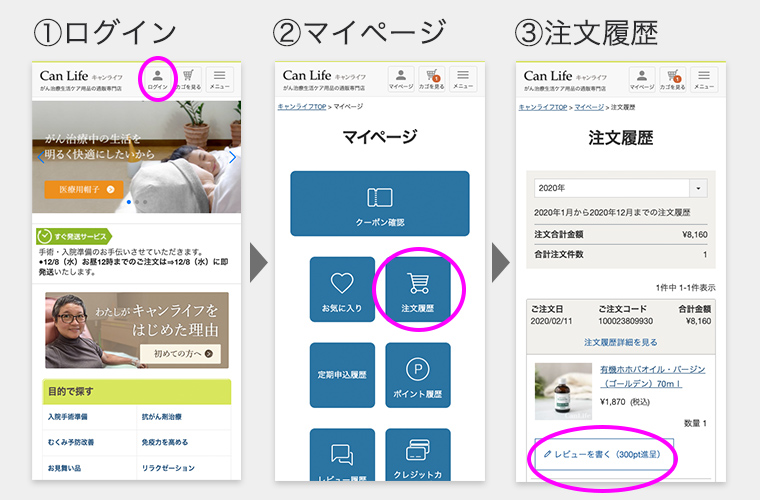Click the order date 2020/02/11
The width and height of the screenshot is (760, 500).
pyautogui.click(x=551, y=321)
